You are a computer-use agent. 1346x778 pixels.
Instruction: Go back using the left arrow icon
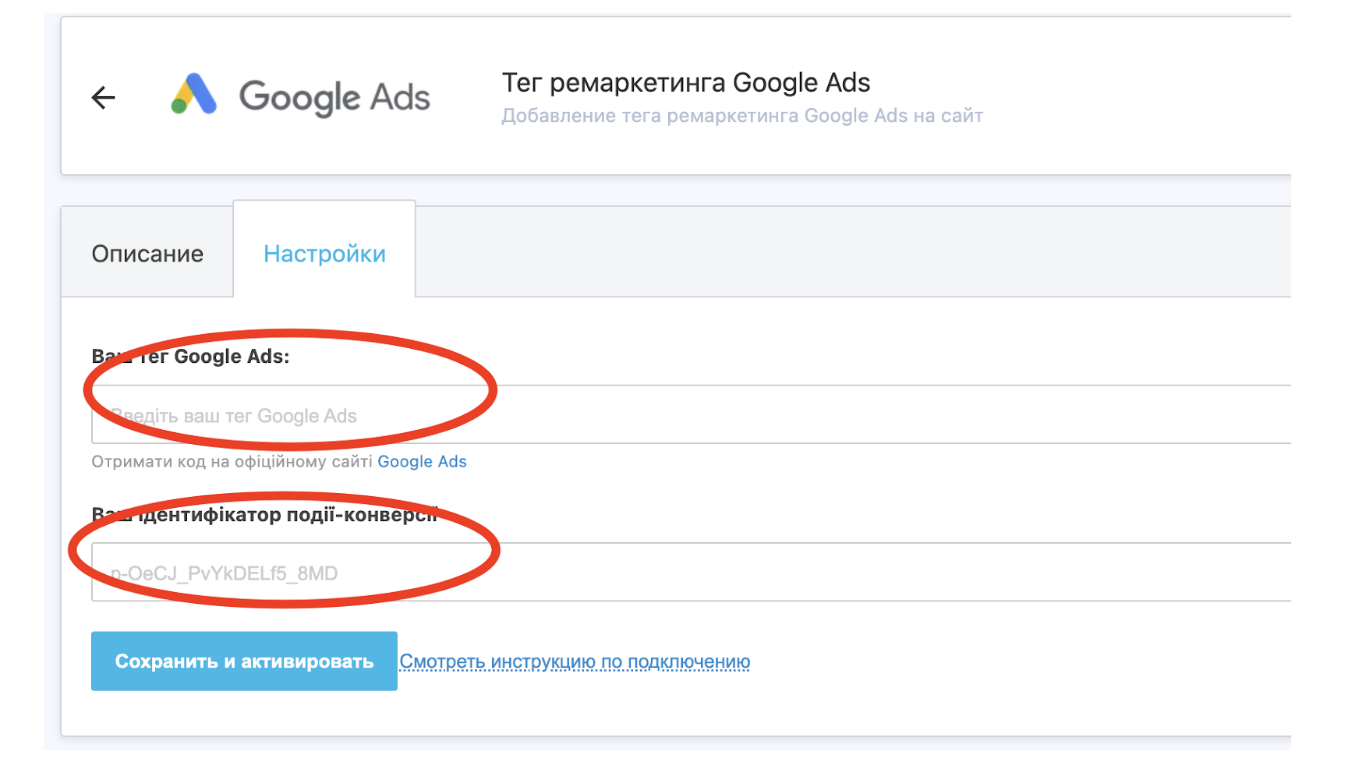104,98
